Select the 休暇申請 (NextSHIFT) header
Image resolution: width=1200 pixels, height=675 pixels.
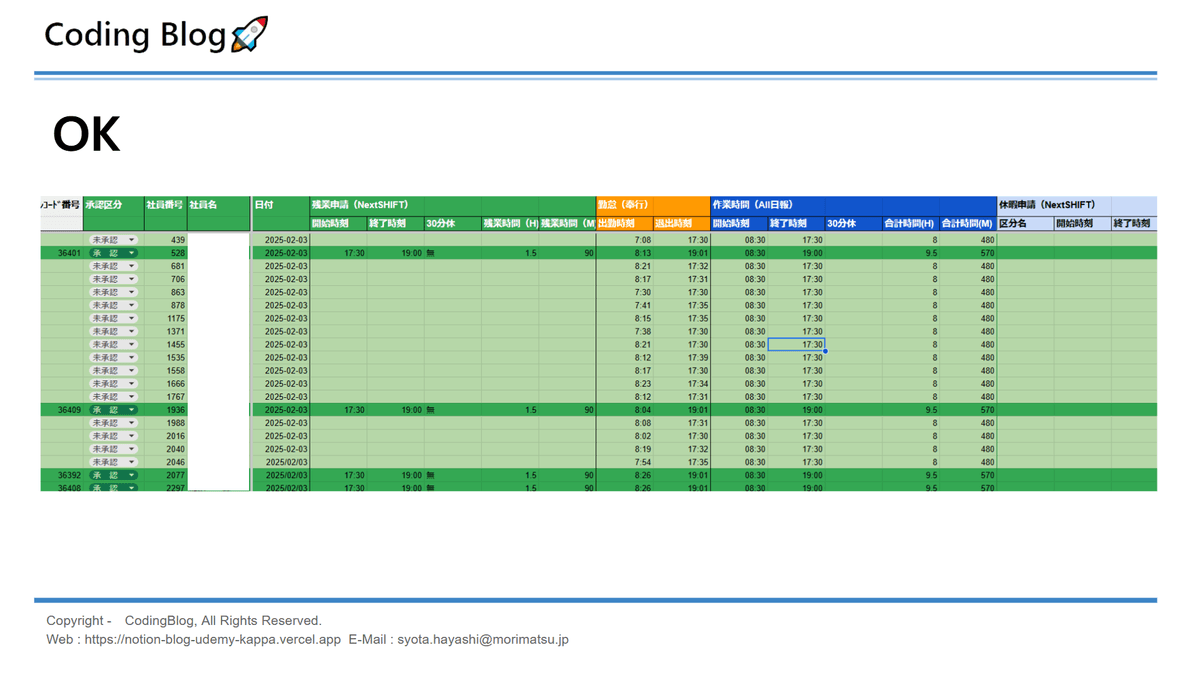point(1047,205)
